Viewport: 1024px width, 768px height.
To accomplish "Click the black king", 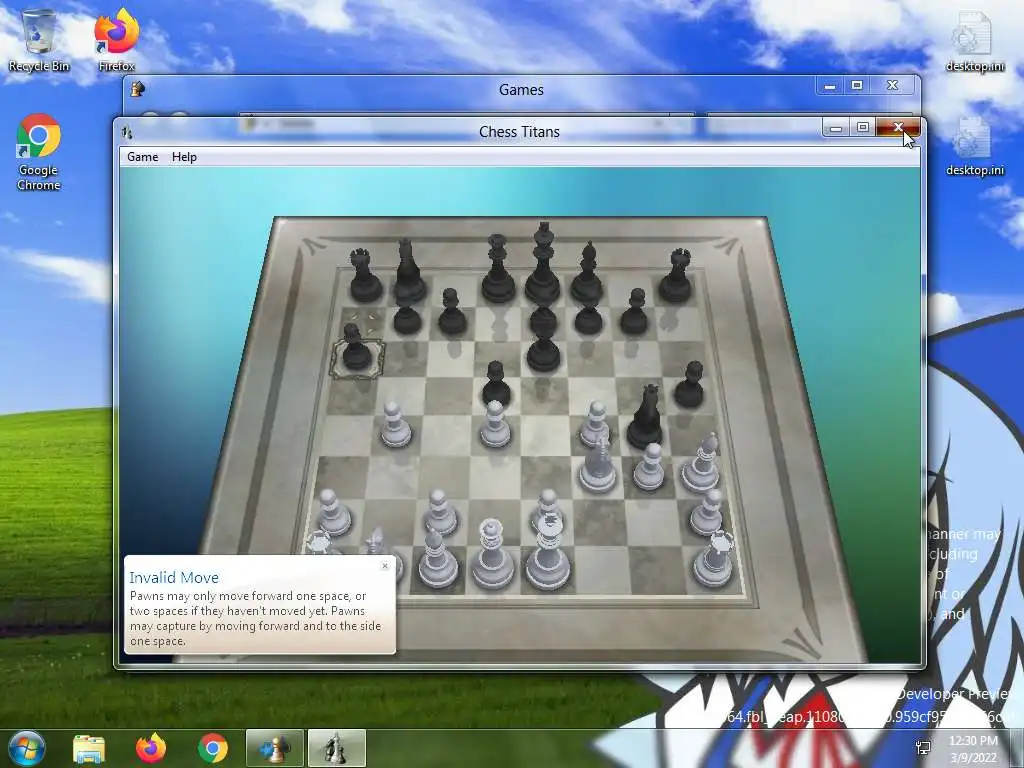I will [x=543, y=266].
